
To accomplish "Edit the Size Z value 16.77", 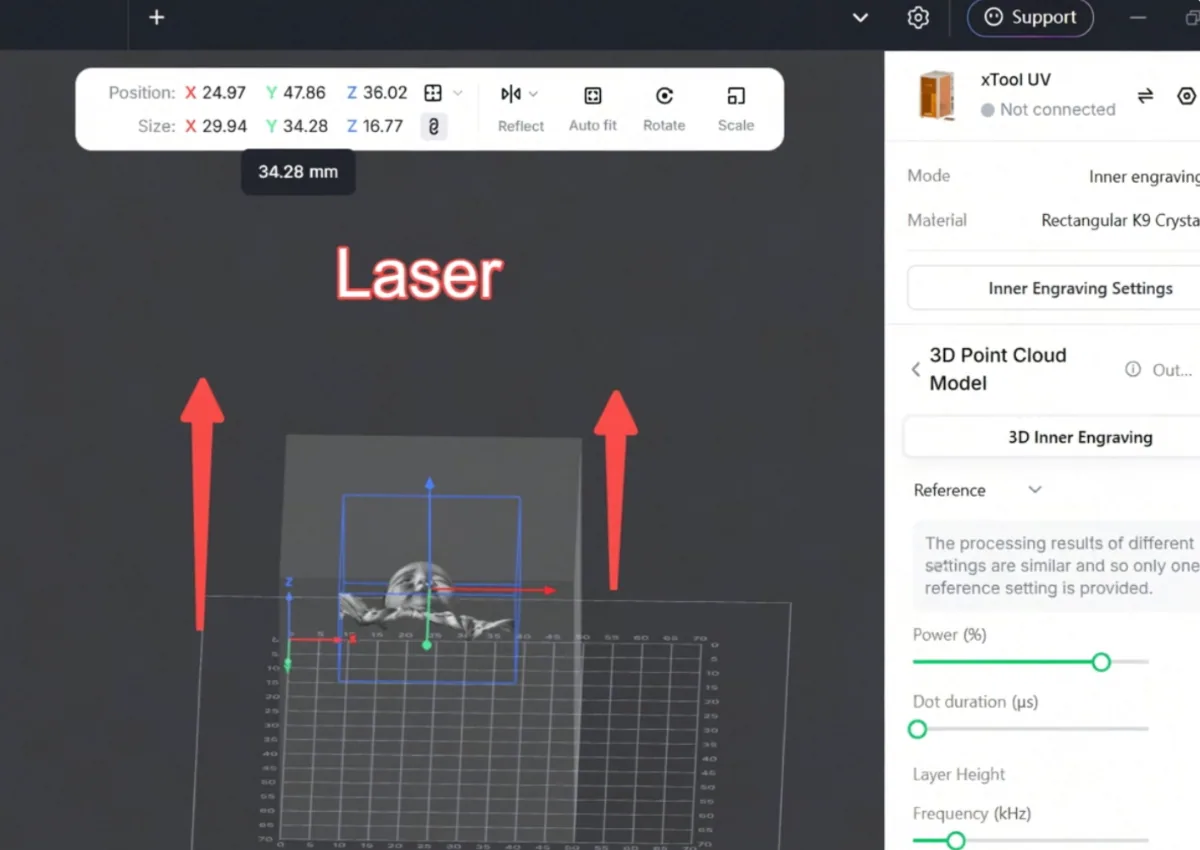I will coord(383,126).
